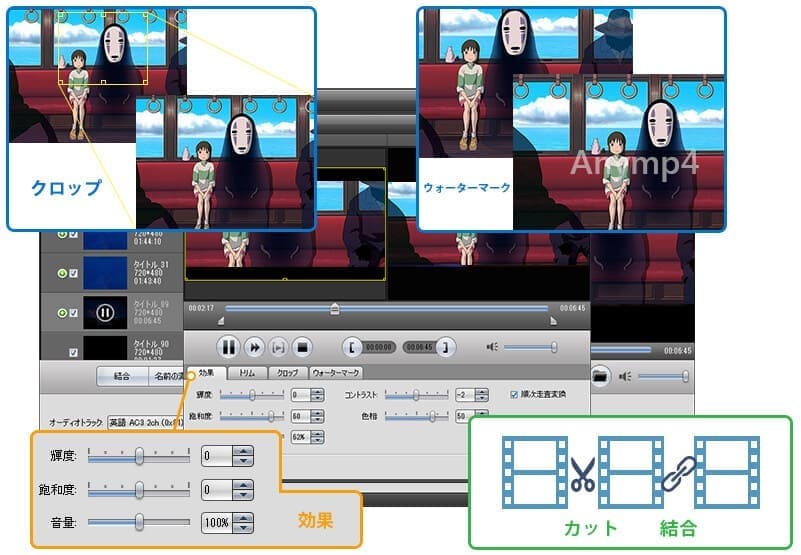Toggle checkbox on the 01:44:10 title row
801x555 pixels.
74,234
